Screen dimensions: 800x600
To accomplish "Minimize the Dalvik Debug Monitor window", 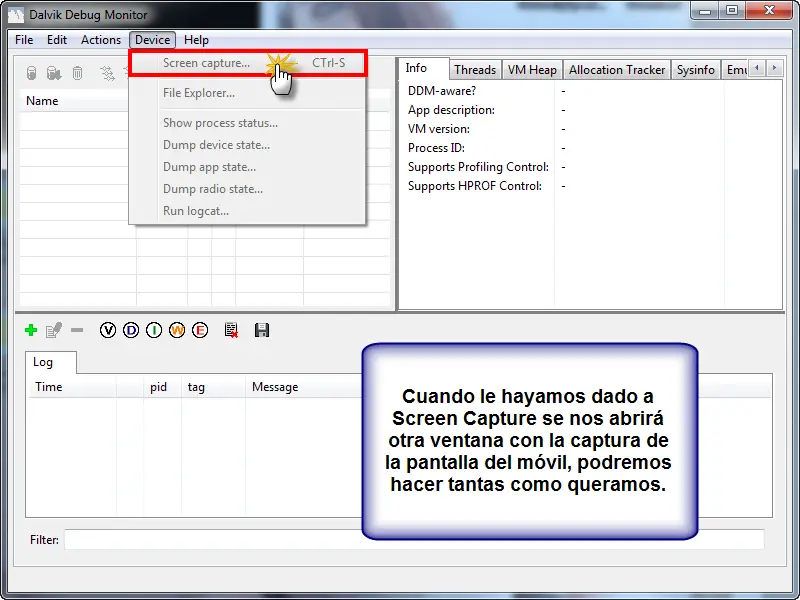I will tap(705, 10).
